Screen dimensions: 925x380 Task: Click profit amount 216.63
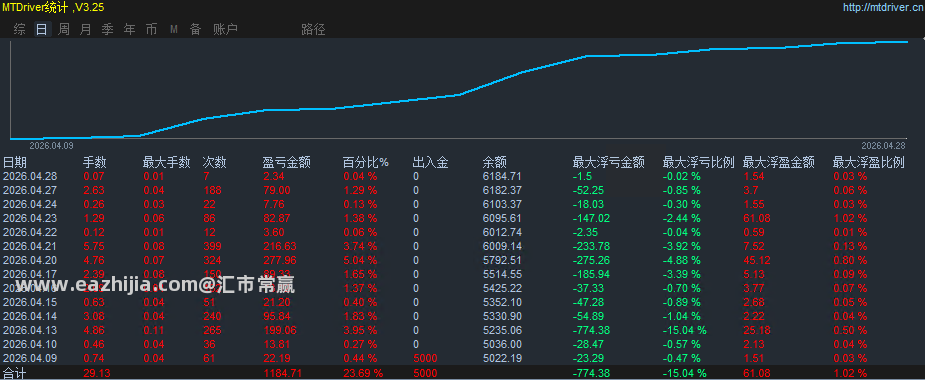pyautogui.click(x=280, y=246)
